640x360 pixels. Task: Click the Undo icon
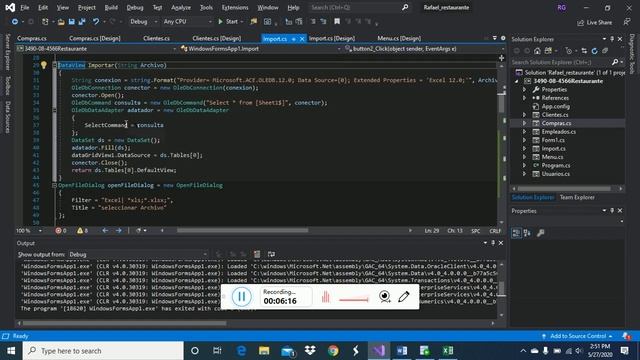point(96,22)
